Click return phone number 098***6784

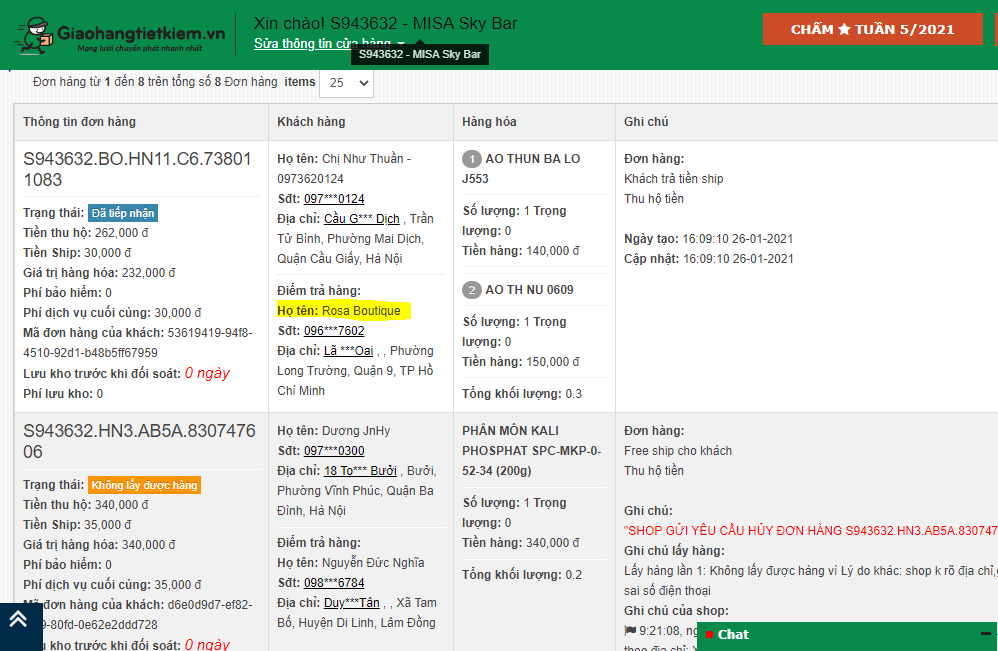(334, 583)
